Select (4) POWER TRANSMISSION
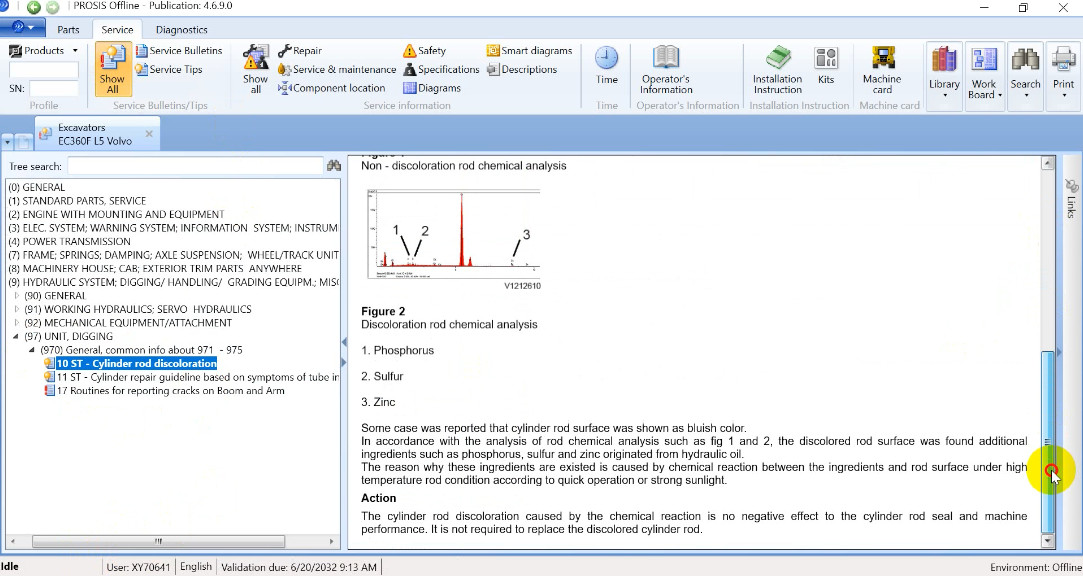This screenshot has width=1083, height=576. 69,242
